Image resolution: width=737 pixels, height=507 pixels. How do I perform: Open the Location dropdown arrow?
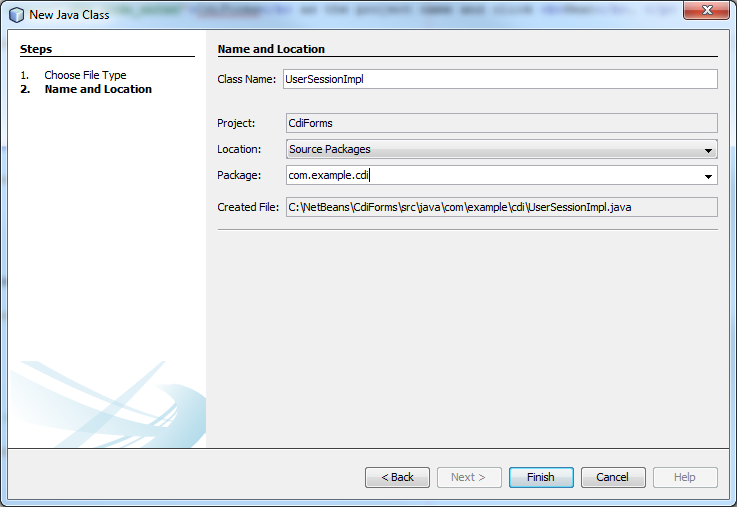tap(708, 150)
